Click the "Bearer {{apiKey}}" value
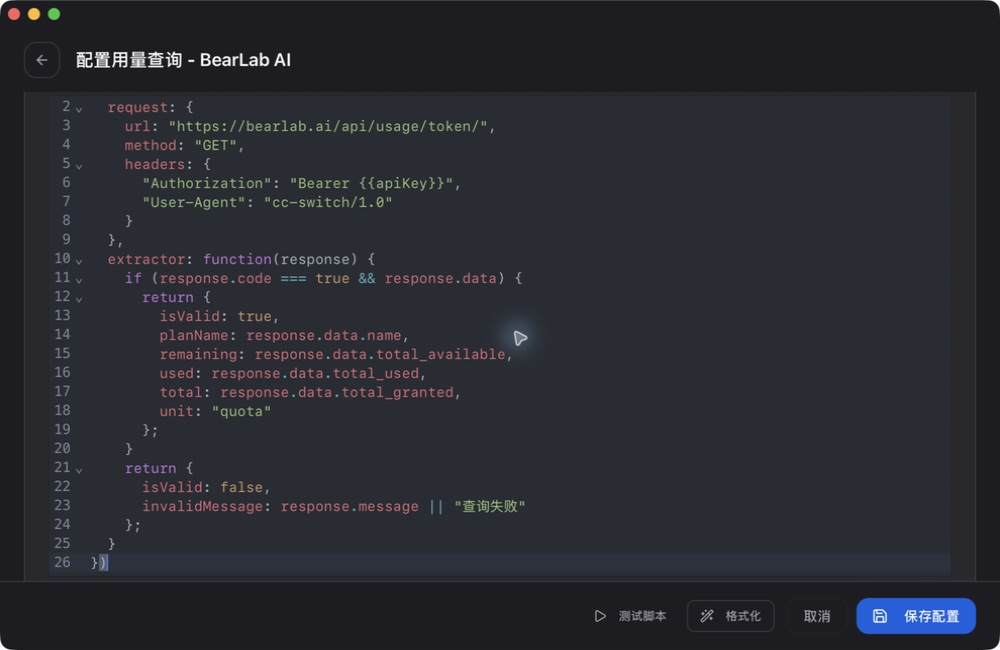This screenshot has width=1000, height=650. tap(371, 183)
